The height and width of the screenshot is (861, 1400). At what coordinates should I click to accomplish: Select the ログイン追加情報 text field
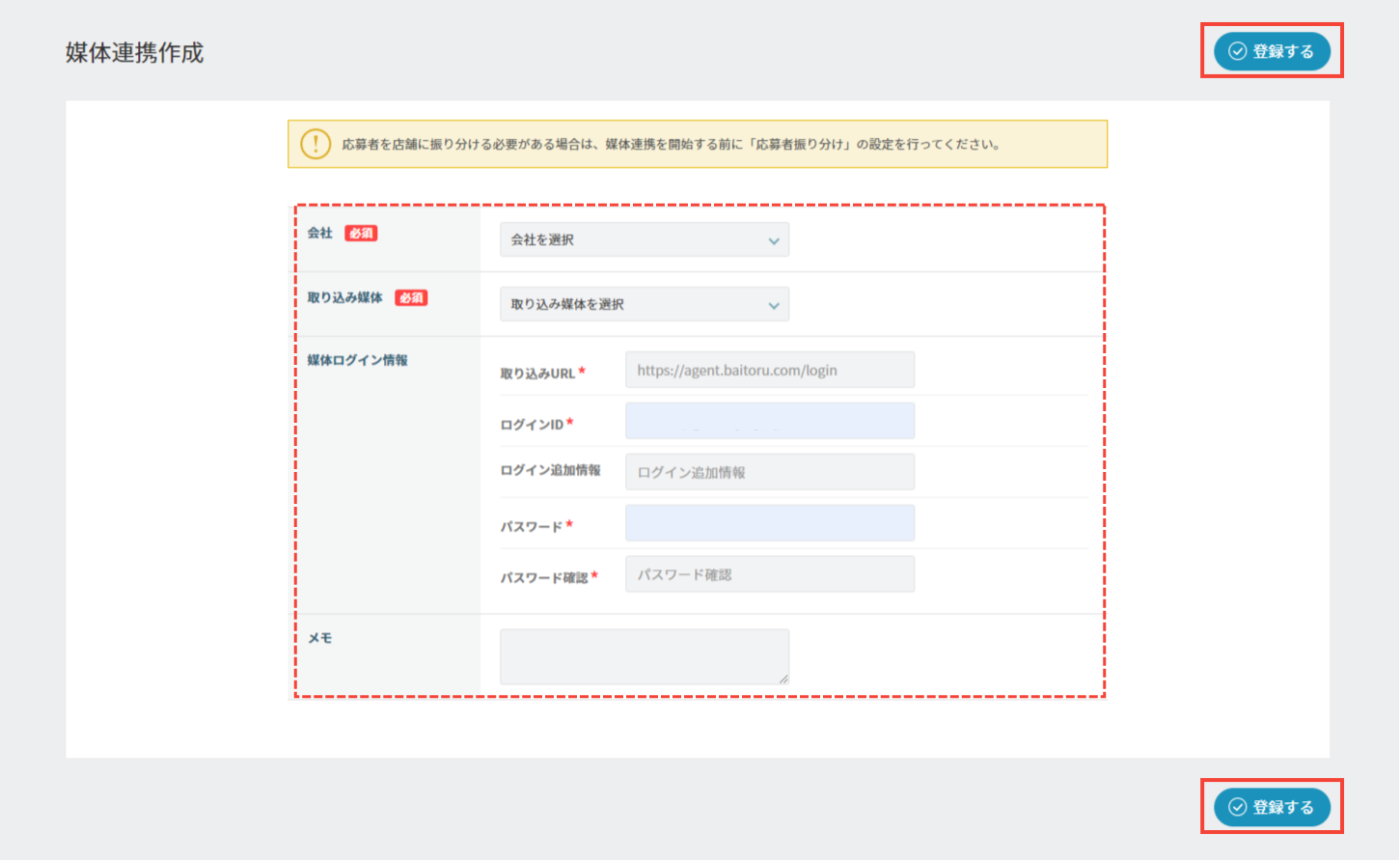769,472
